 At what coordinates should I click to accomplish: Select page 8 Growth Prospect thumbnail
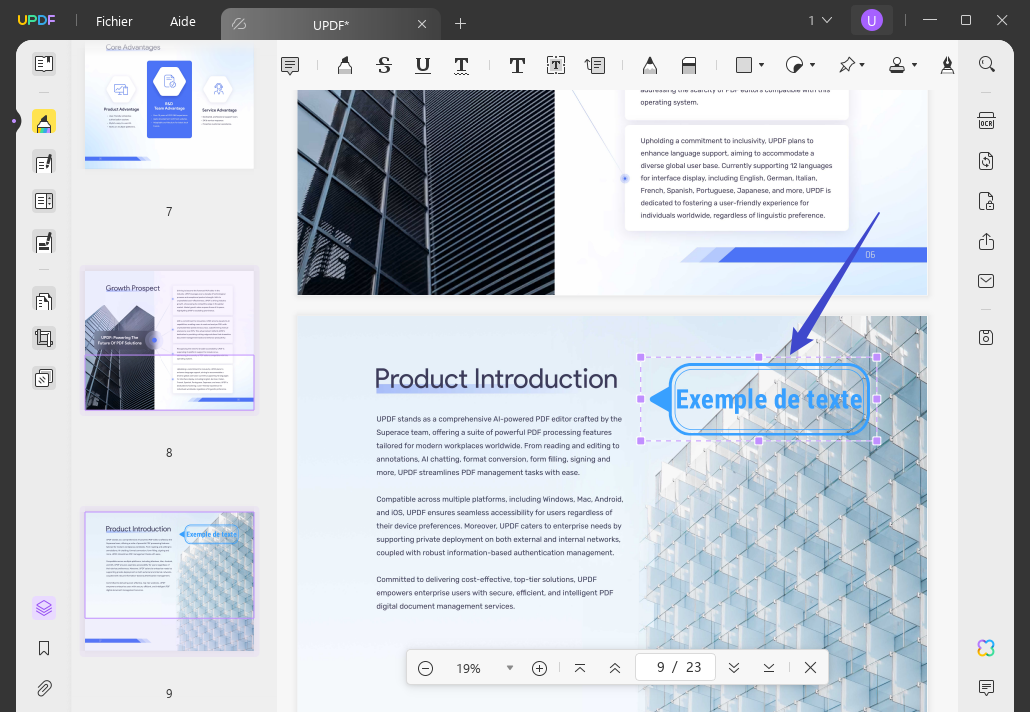169,340
